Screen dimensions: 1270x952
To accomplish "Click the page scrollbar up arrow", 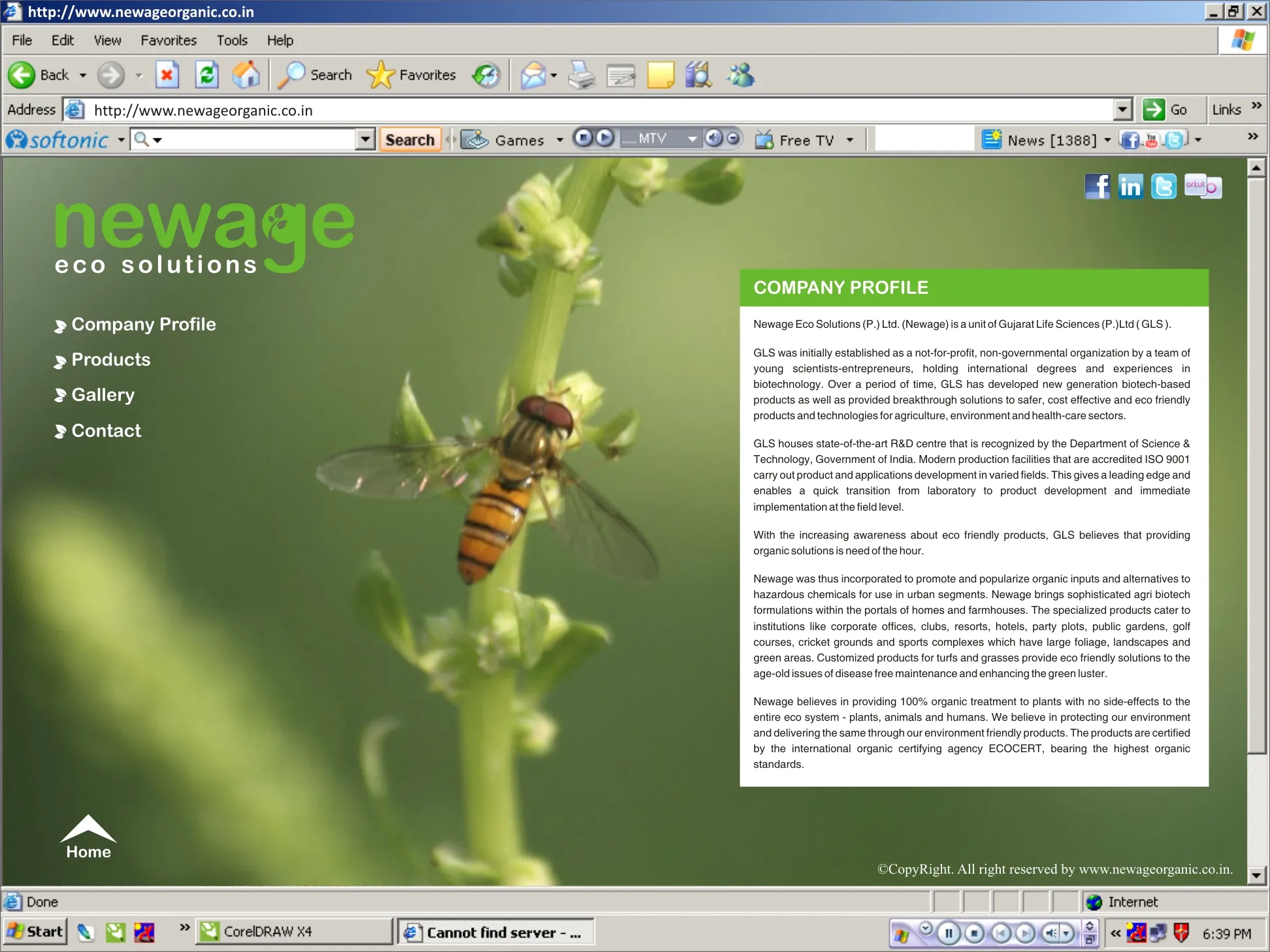I will point(1256,168).
